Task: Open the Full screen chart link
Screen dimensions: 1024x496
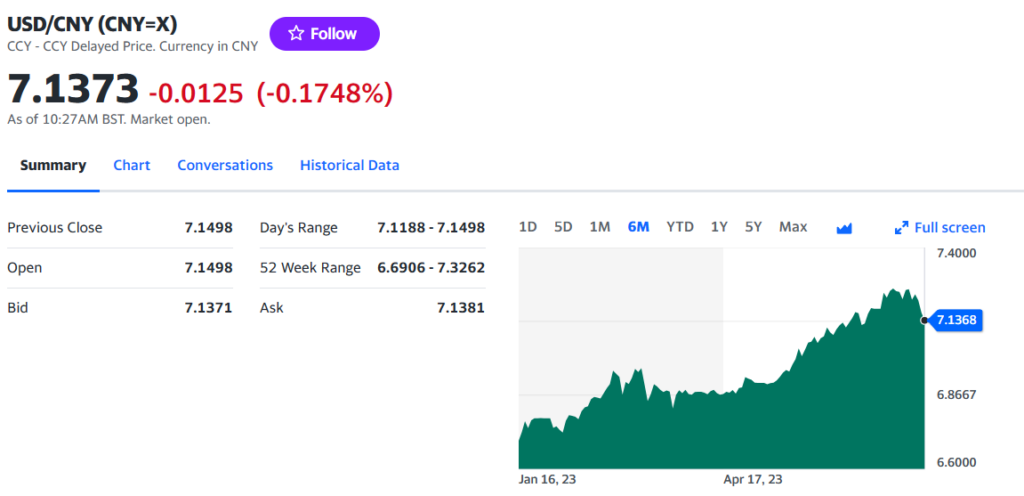Action: [949, 228]
